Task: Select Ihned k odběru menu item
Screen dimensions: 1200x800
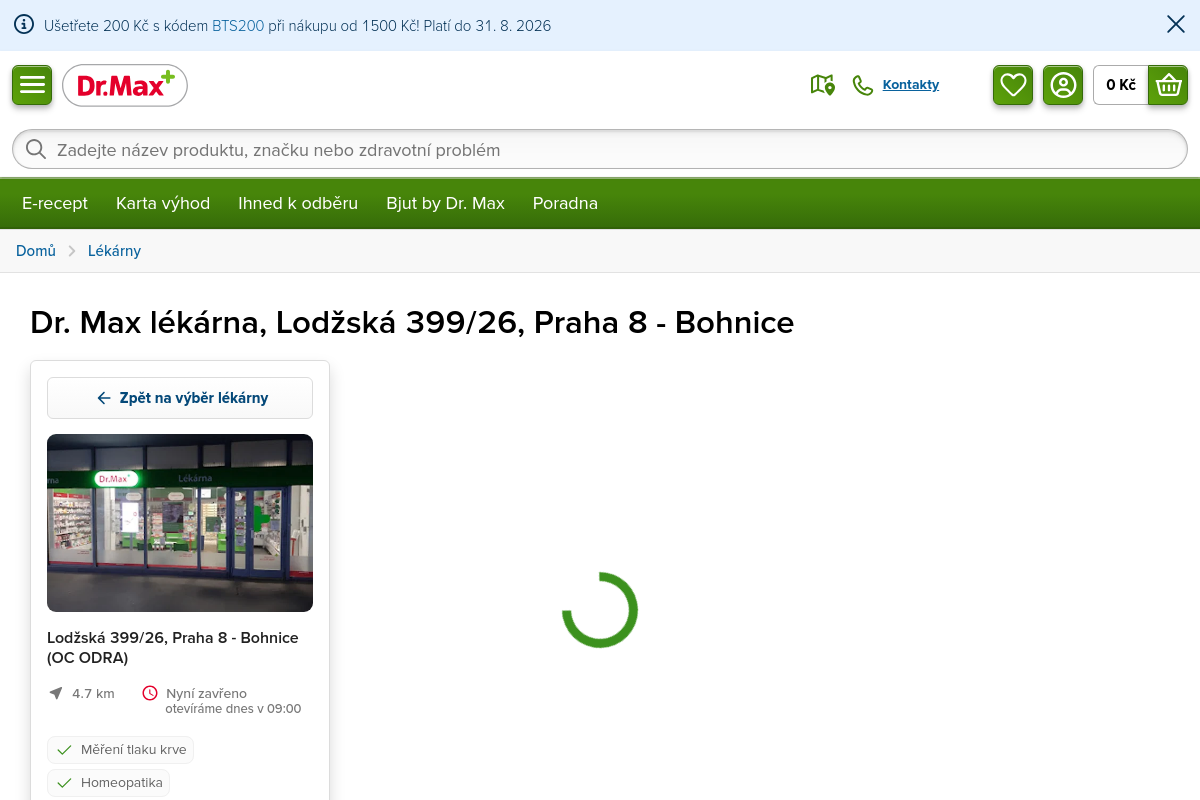Action: 298,204
